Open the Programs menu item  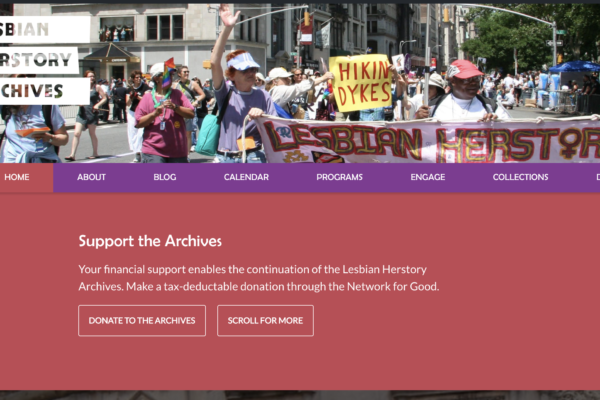339,177
